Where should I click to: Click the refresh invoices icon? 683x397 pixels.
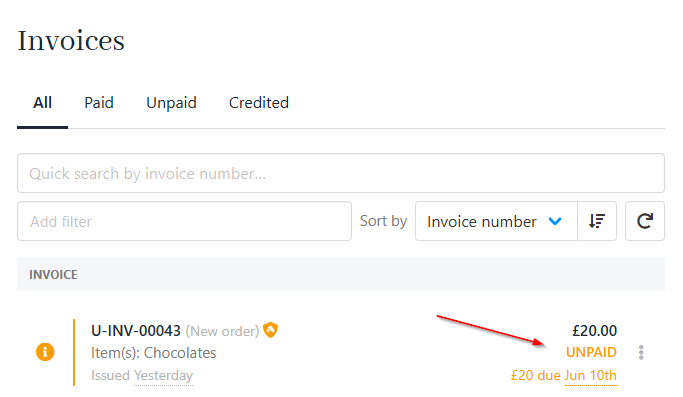[645, 221]
